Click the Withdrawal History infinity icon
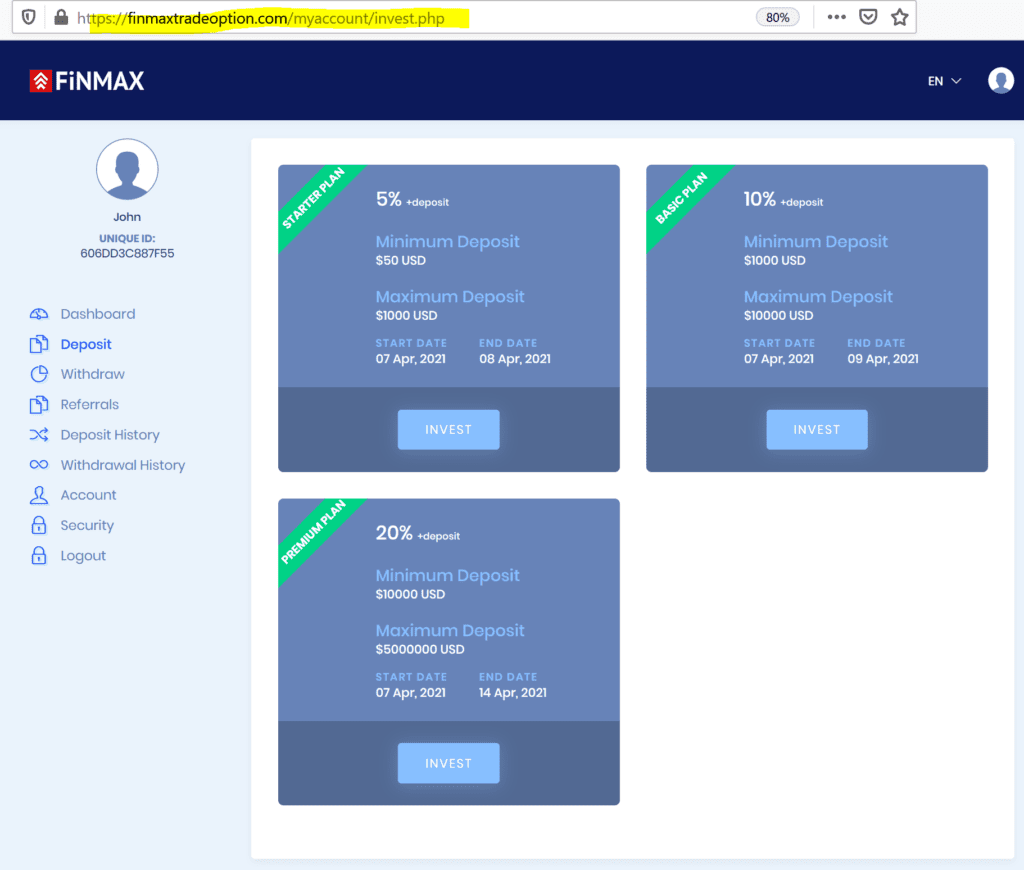Viewport: 1024px width, 870px height. [x=39, y=465]
